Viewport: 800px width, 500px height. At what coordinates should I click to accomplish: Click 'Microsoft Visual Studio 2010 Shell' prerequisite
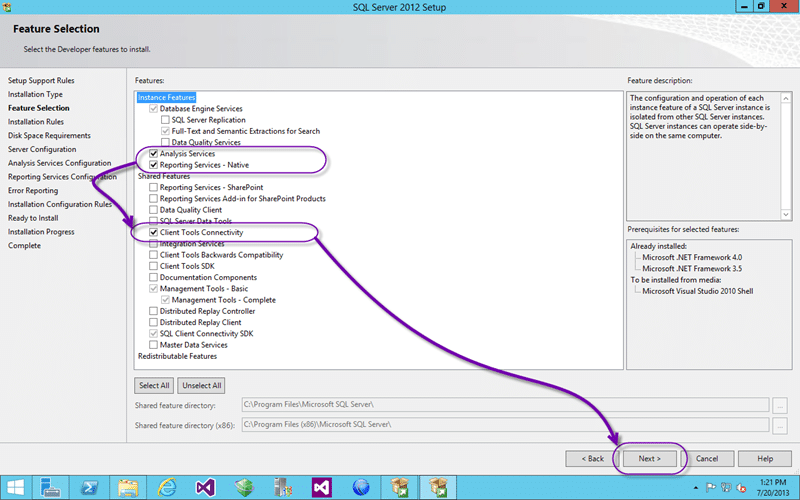click(697, 291)
